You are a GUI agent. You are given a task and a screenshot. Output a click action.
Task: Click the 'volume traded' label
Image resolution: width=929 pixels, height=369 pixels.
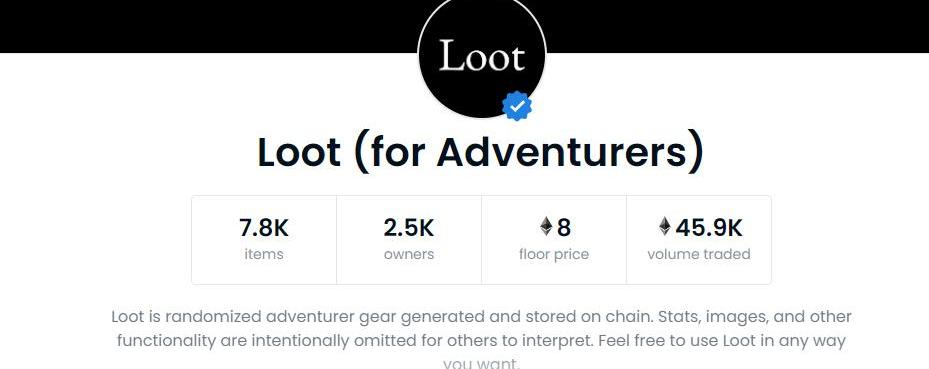tap(699, 255)
